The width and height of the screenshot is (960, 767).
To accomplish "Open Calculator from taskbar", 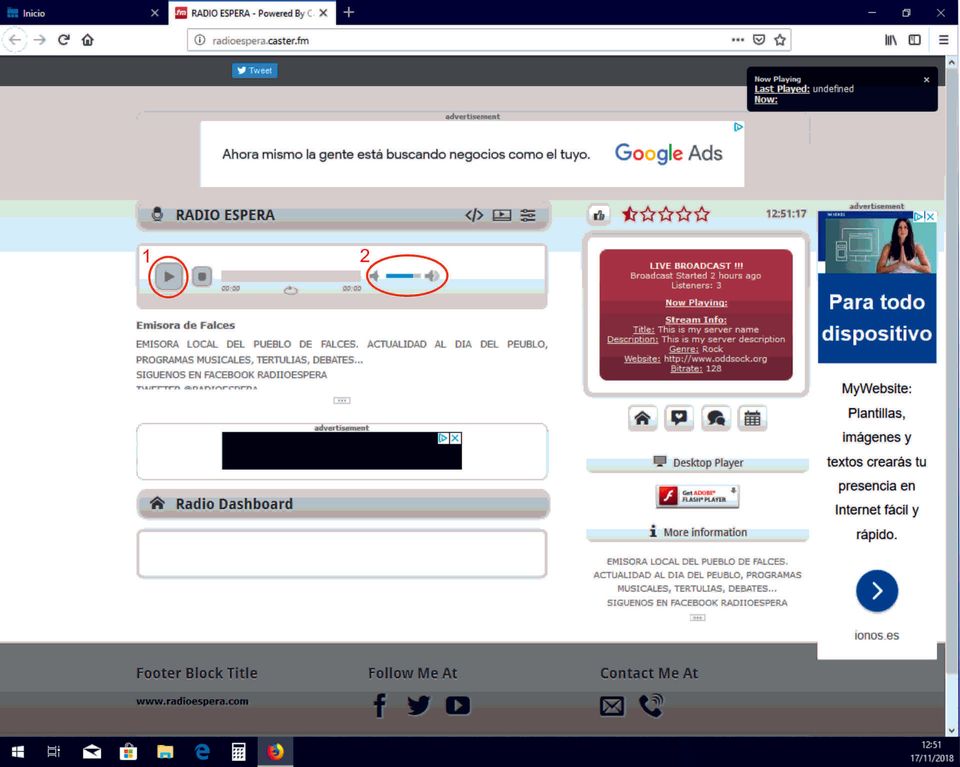I will 238,752.
